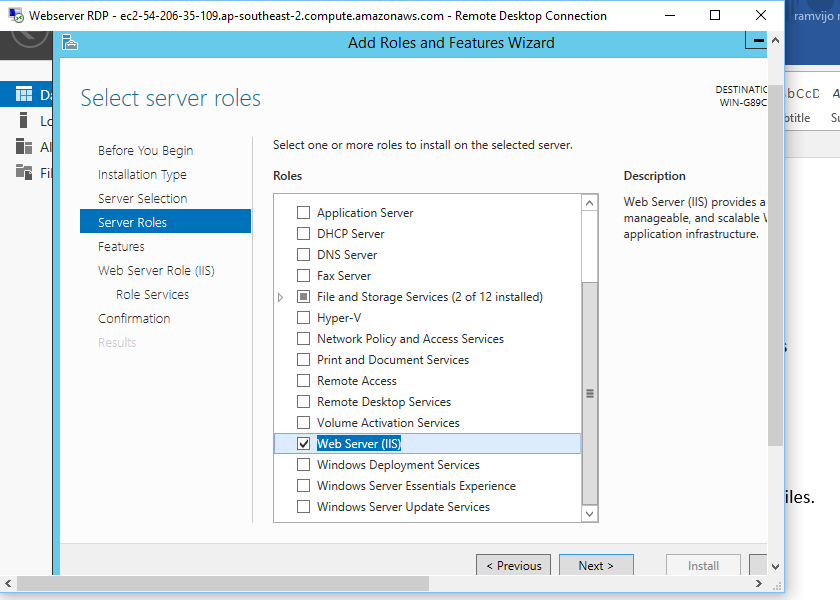The height and width of the screenshot is (600, 840).
Task: Select the DNS Server row label
Action: coord(347,255)
